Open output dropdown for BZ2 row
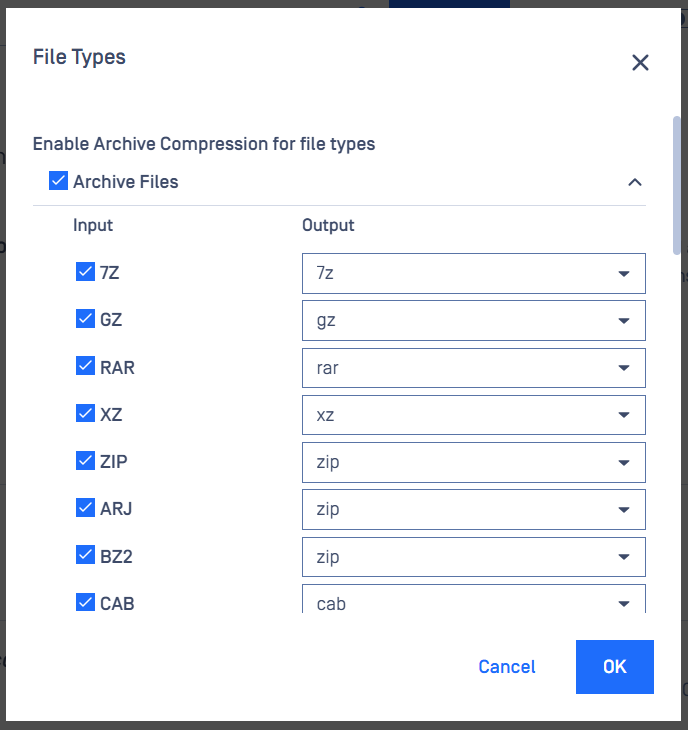This screenshot has width=688, height=730. click(473, 557)
